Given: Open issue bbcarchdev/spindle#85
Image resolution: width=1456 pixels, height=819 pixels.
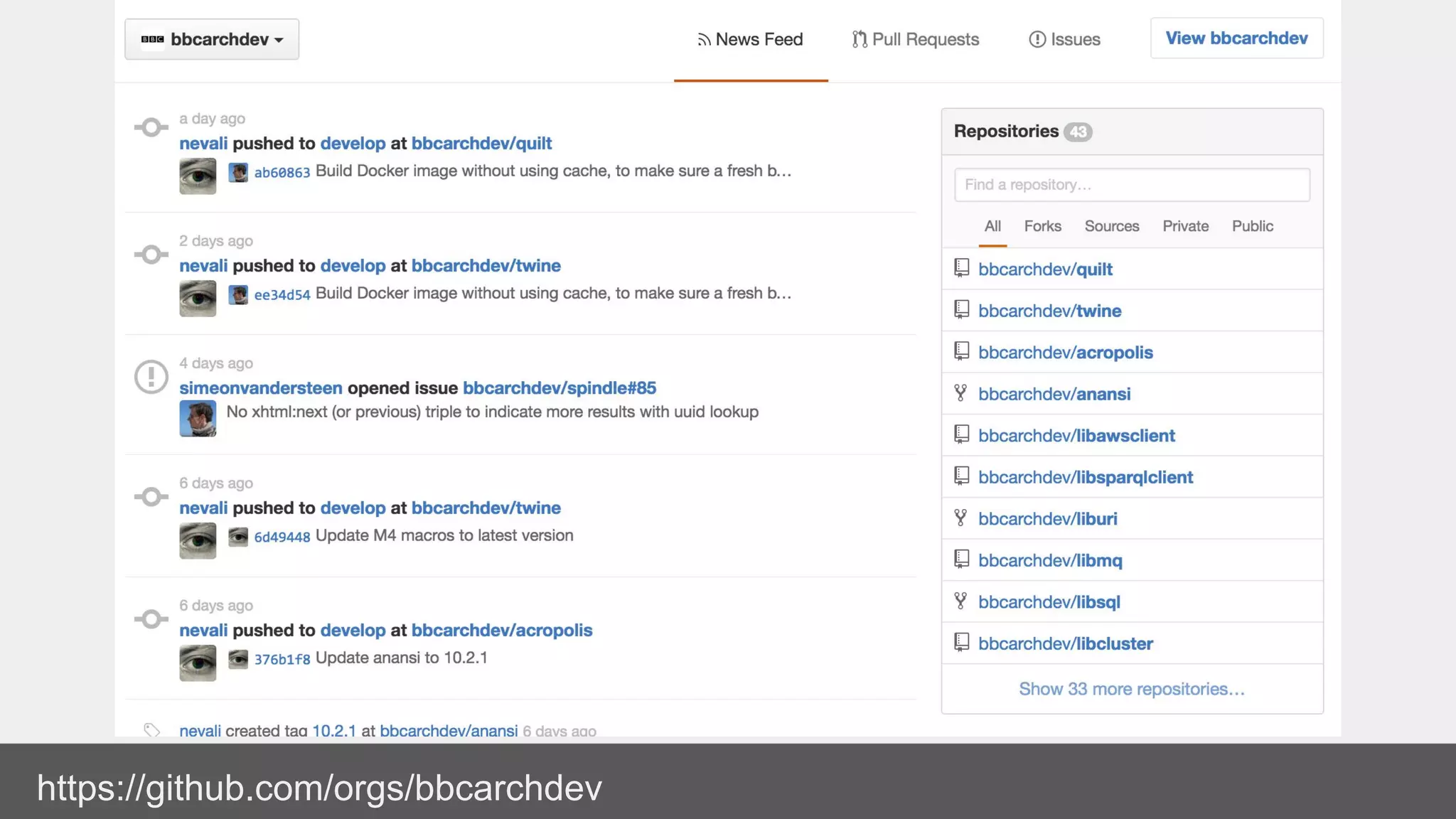Looking at the screenshot, I should (x=560, y=388).
